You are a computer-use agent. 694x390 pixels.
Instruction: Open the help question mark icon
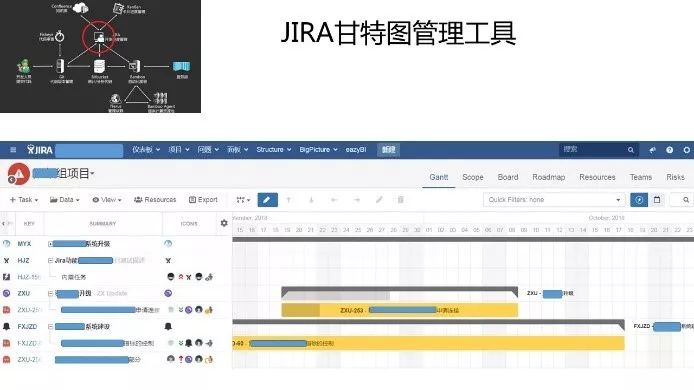669,150
